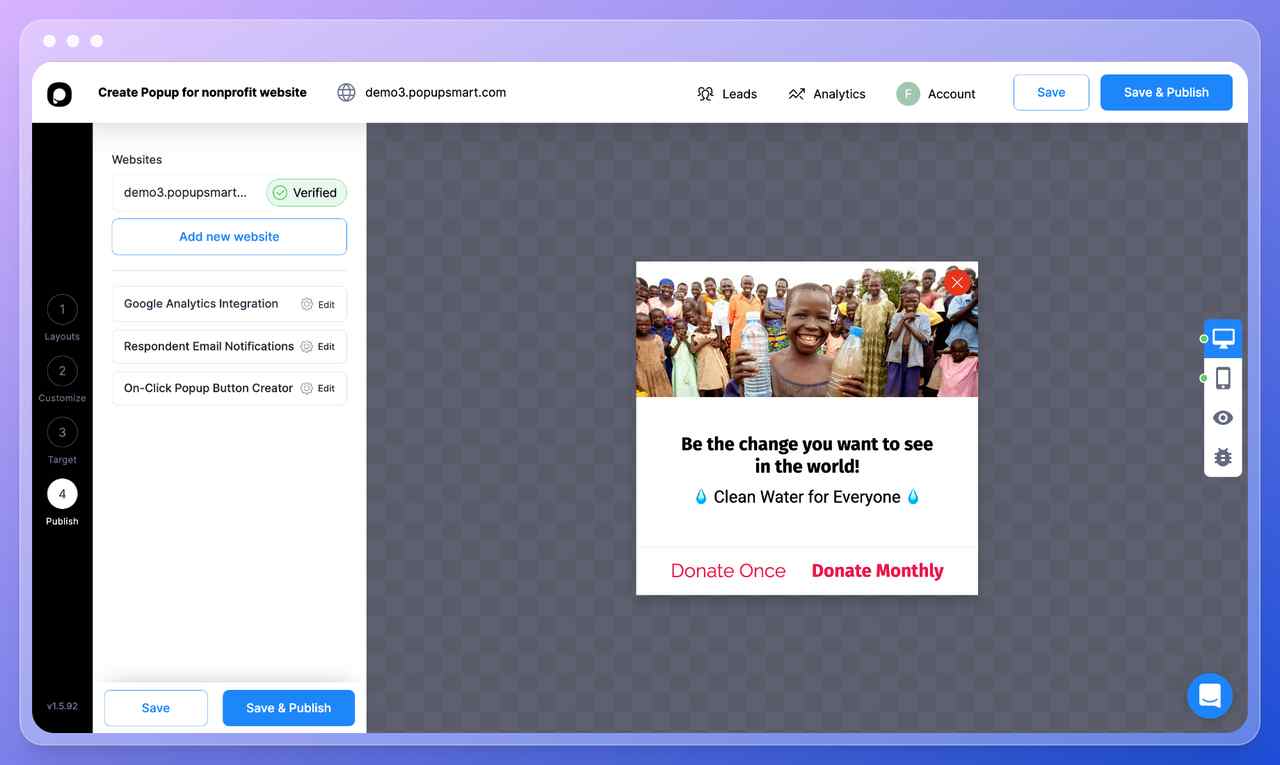Image resolution: width=1280 pixels, height=765 pixels.
Task: Go to step 1 Layouts
Action: click(x=62, y=317)
